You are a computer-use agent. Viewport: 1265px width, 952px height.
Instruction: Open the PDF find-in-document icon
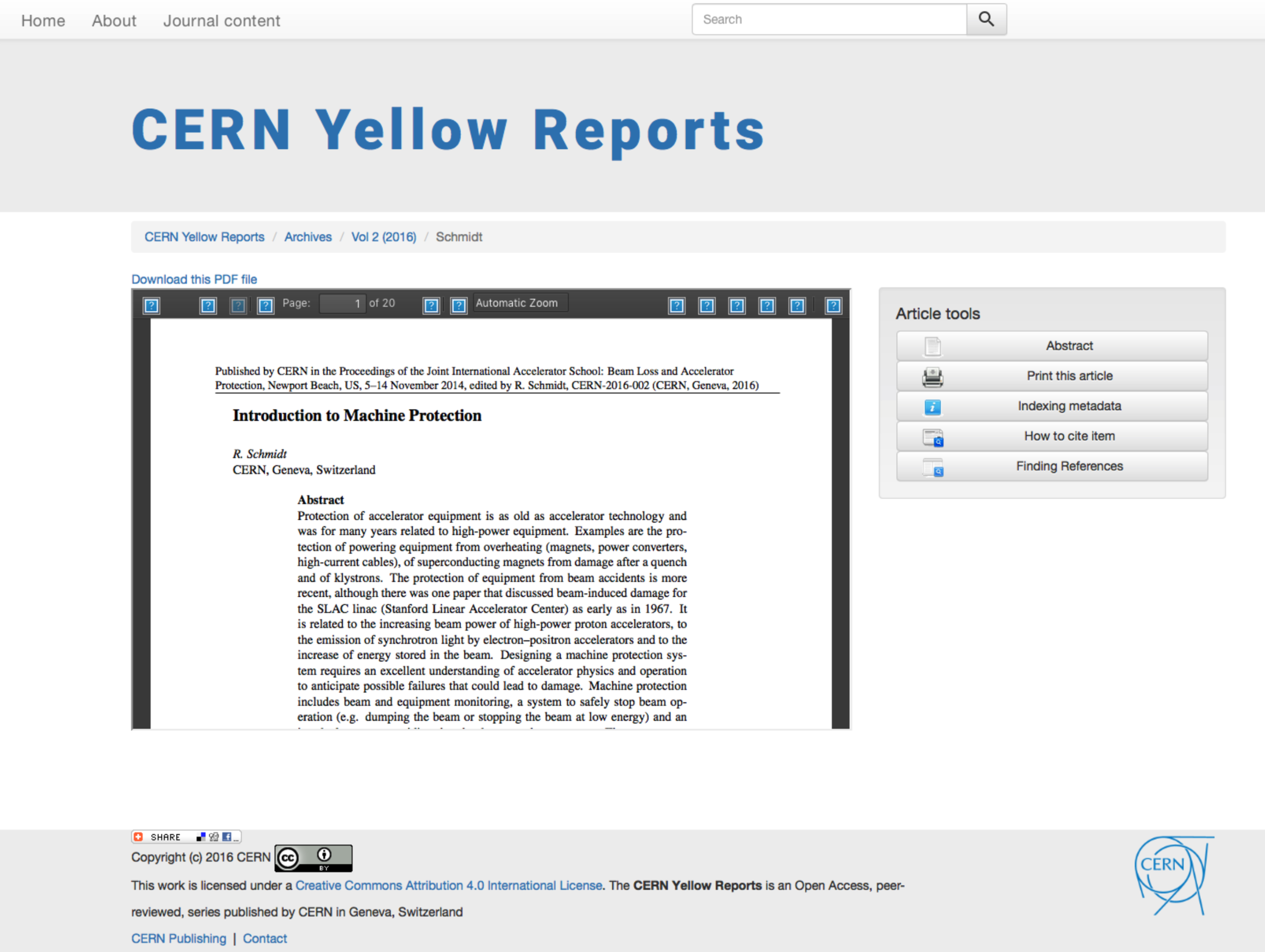[208, 306]
